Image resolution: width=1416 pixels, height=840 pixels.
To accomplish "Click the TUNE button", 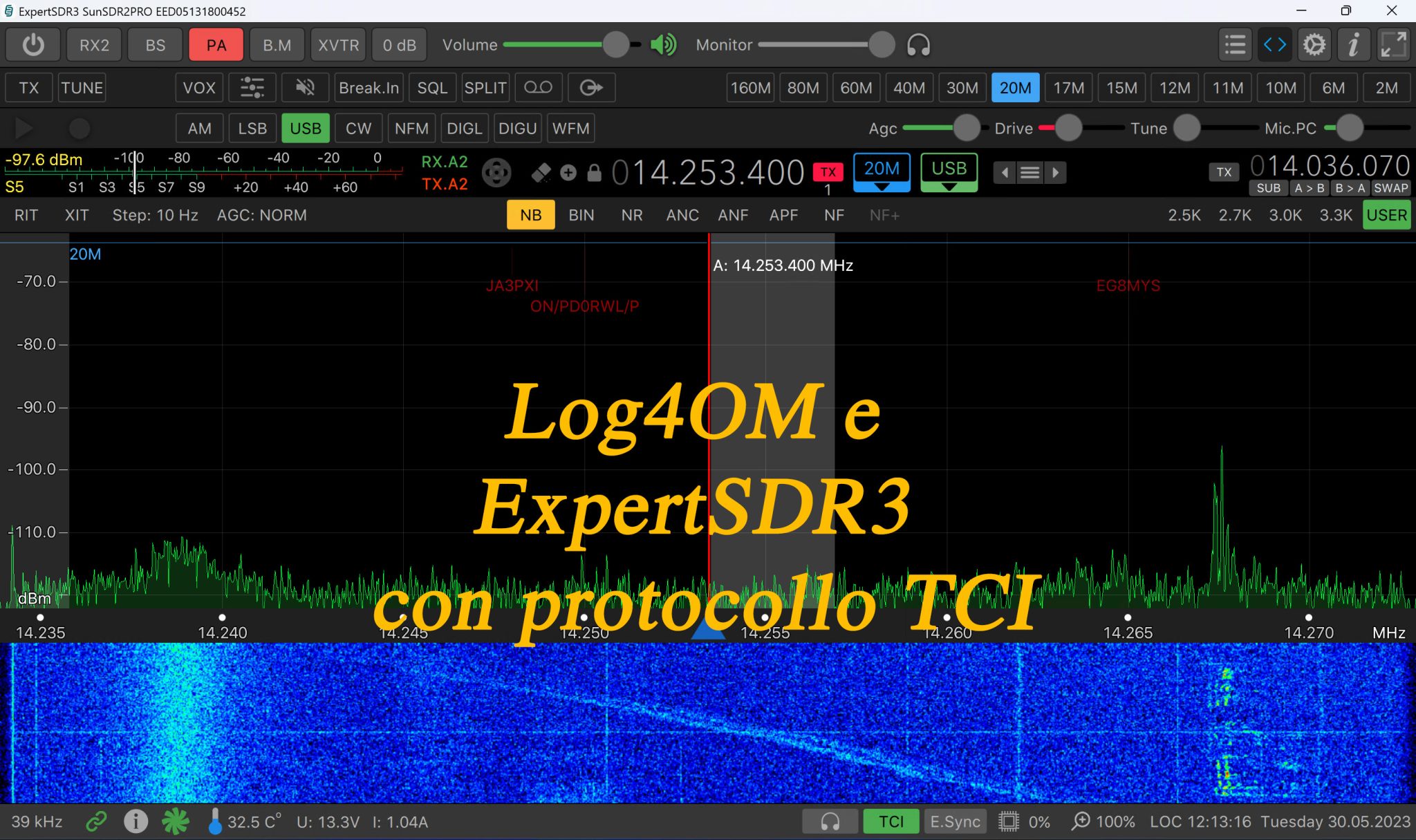I will coord(82,88).
